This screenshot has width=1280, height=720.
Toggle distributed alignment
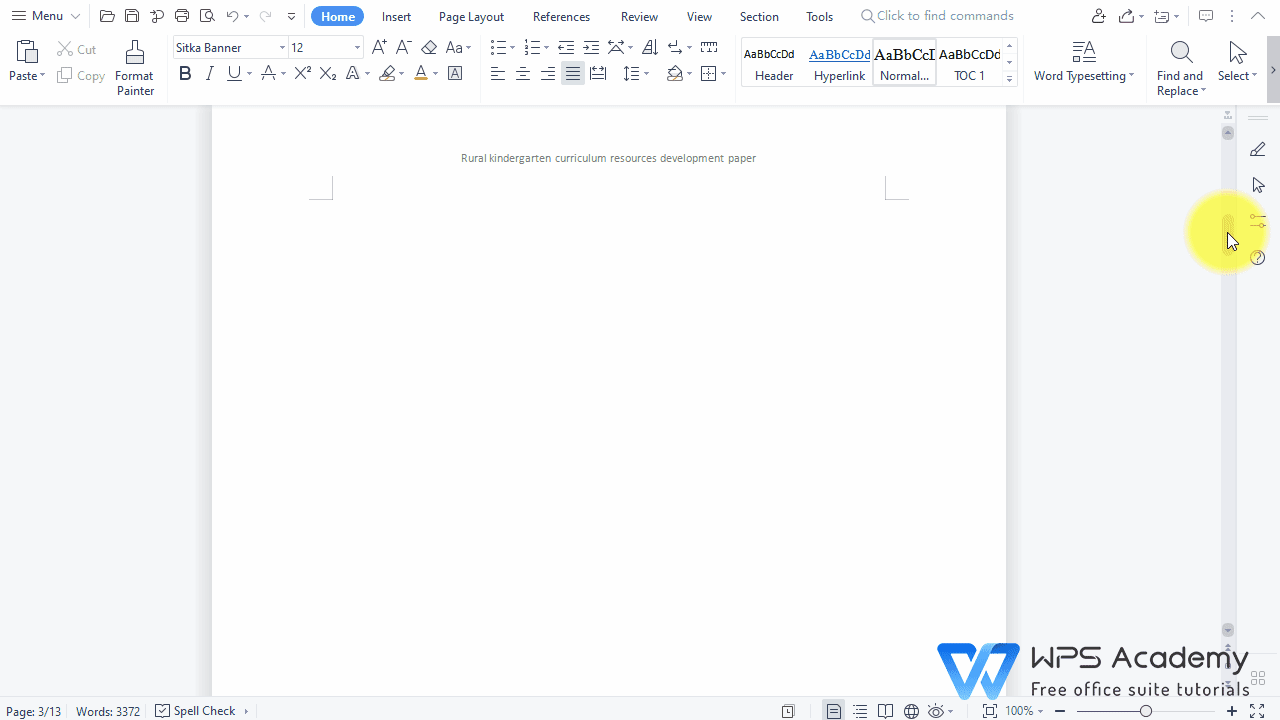pos(598,73)
